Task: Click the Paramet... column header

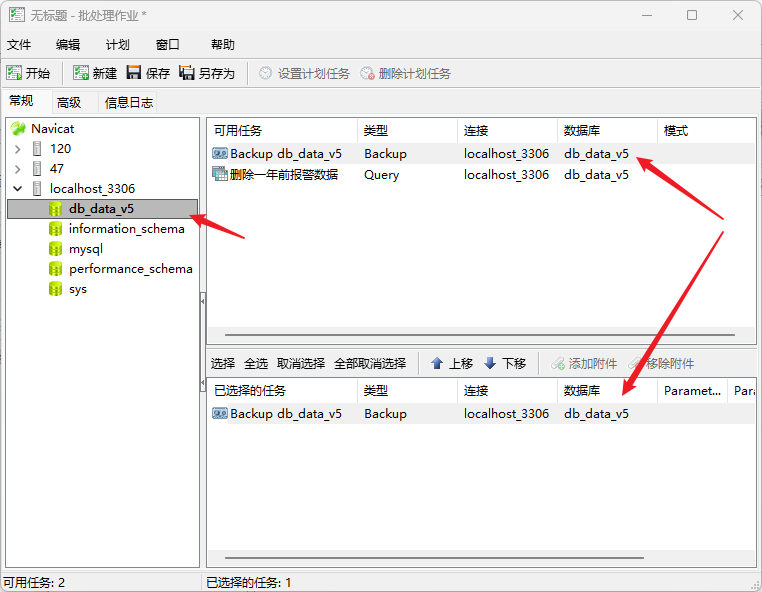Action: pyautogui.click(x=693, y=391)
